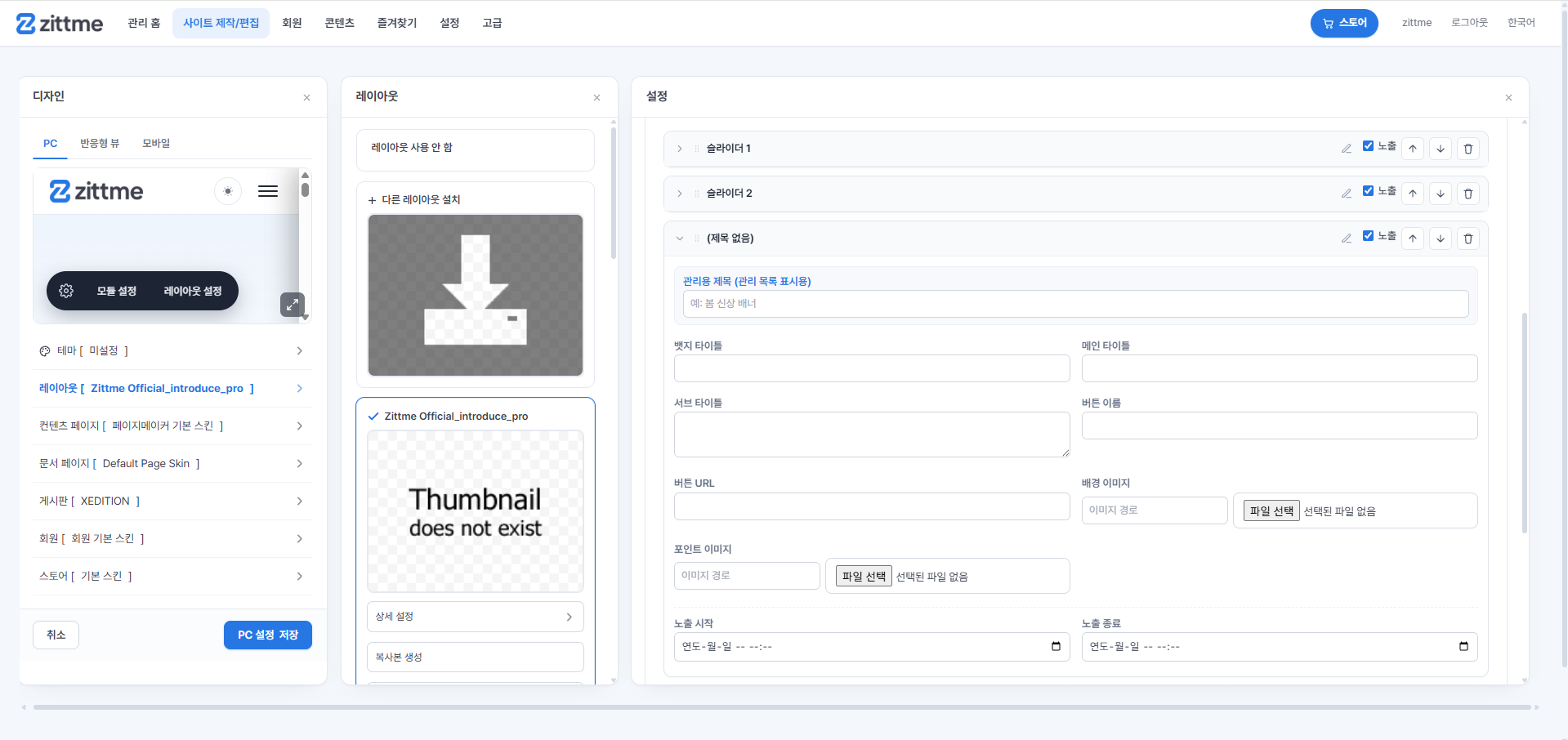Expand the 슬라이더 1 accordion
Image resolution: width=1568 pixels, height=740 pixels.
(x=680, y=149)
